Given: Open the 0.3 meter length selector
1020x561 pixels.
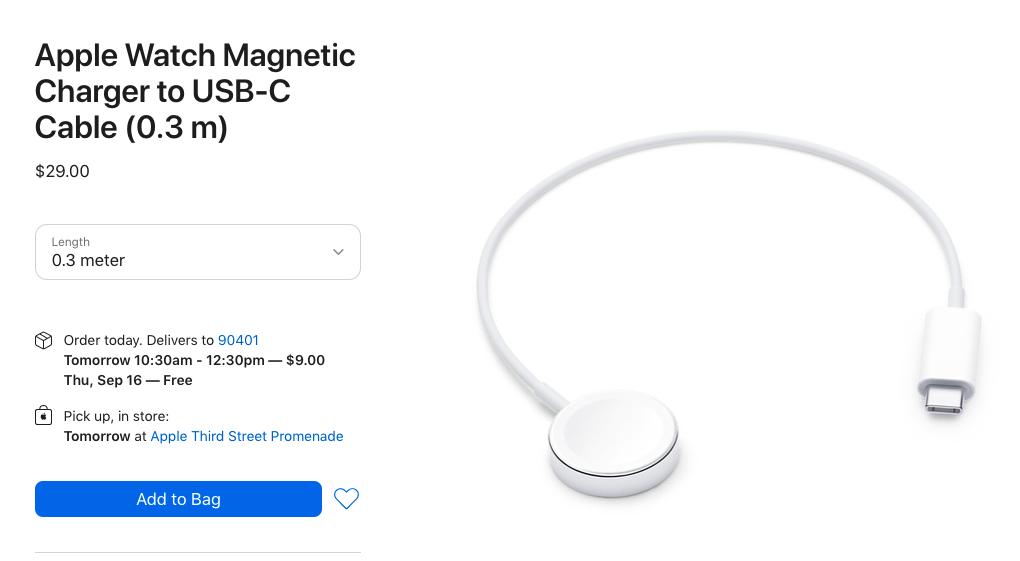Looking at the screenshot, I should point(198,252).
